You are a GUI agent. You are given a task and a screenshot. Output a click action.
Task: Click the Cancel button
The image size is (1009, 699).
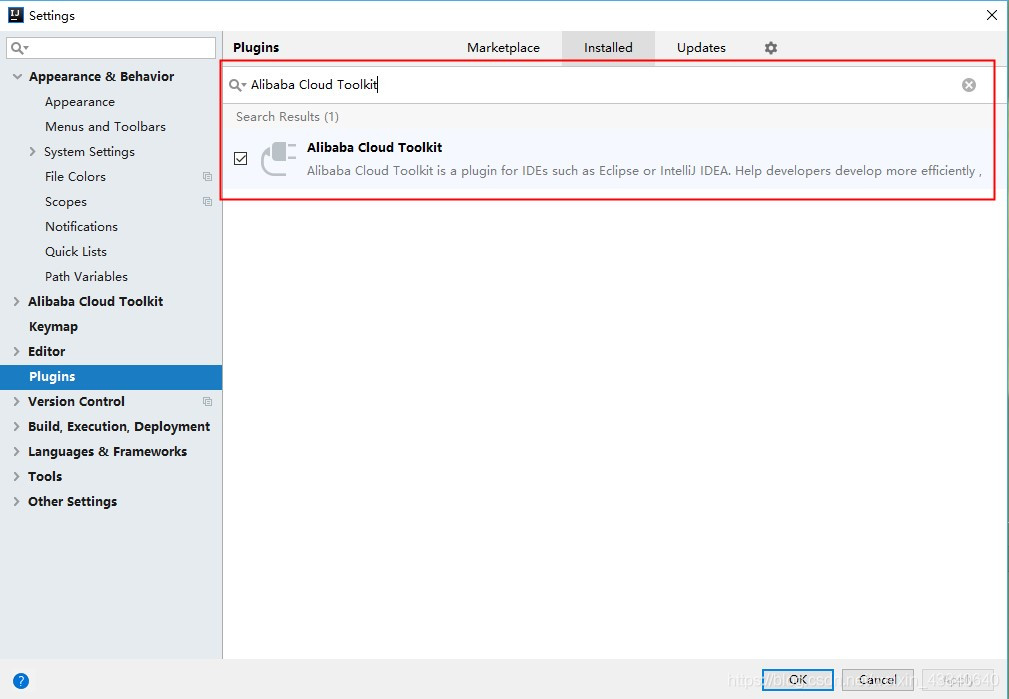click(878, 680)
